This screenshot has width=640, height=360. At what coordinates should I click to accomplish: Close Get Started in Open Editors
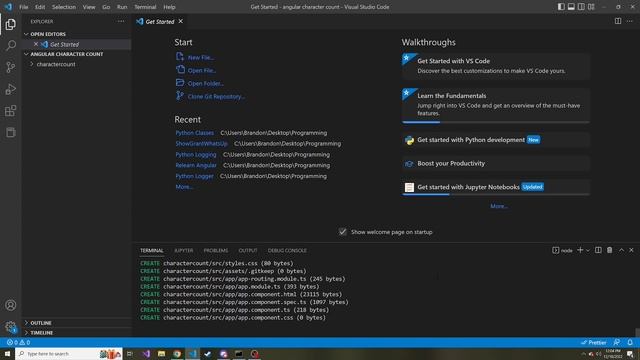[x=36, y=44]
